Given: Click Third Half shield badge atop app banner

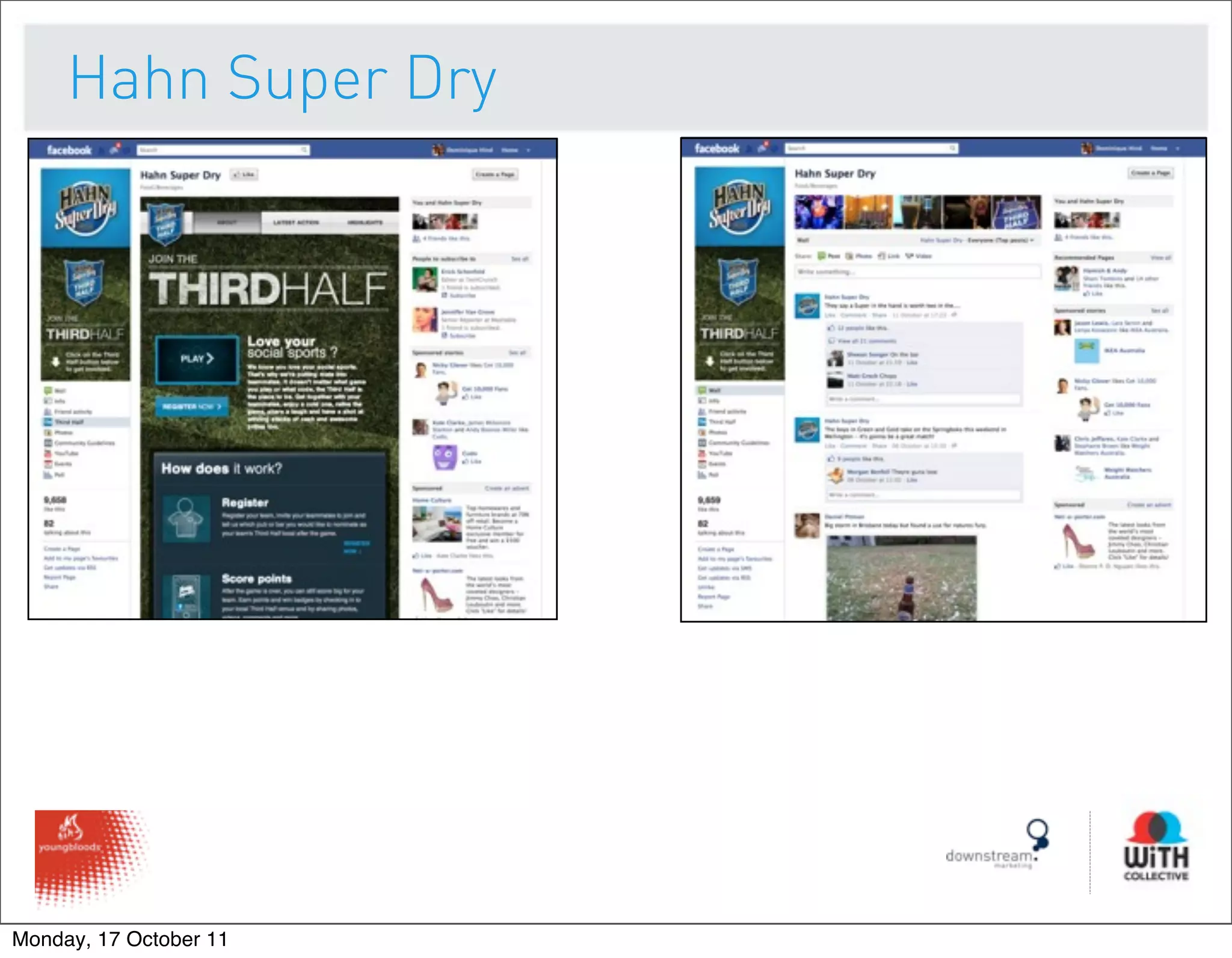Looking at the screenshot, I should [x=165, y=224].
